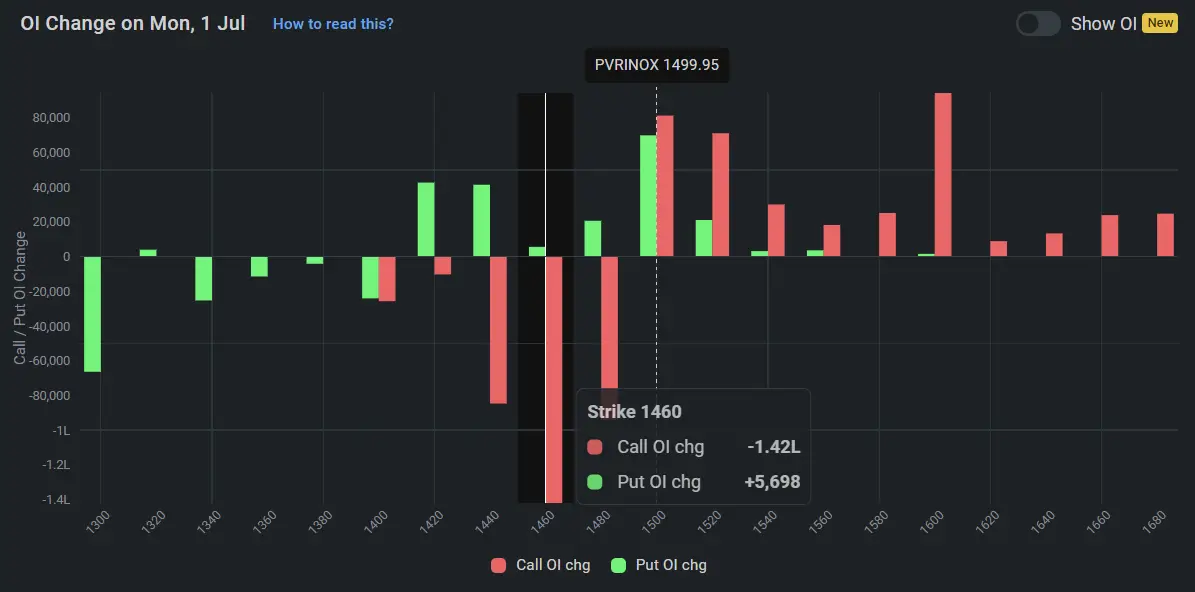The height and width of the screenshot is (592, 1195).
Task: Select the red call bar at strike 1660
Action: (x=1109, y=236)
